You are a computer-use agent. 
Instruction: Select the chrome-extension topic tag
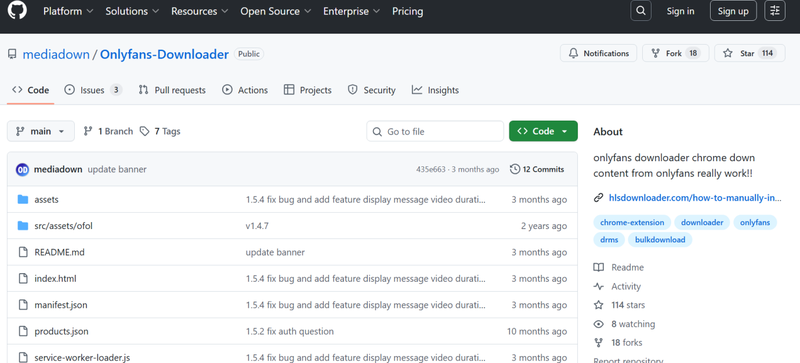point(632,223)
